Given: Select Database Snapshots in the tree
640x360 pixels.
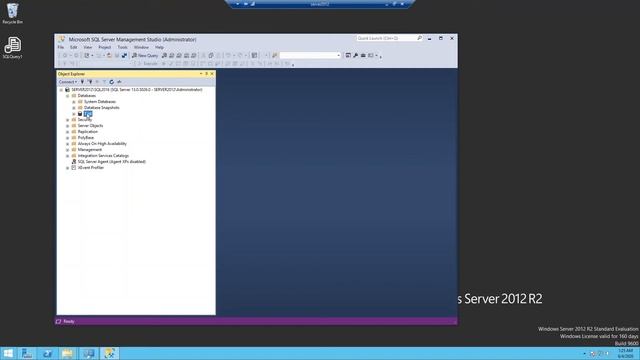Looking at the screenshot, I should pyautogui.click(x=102, y=108).
